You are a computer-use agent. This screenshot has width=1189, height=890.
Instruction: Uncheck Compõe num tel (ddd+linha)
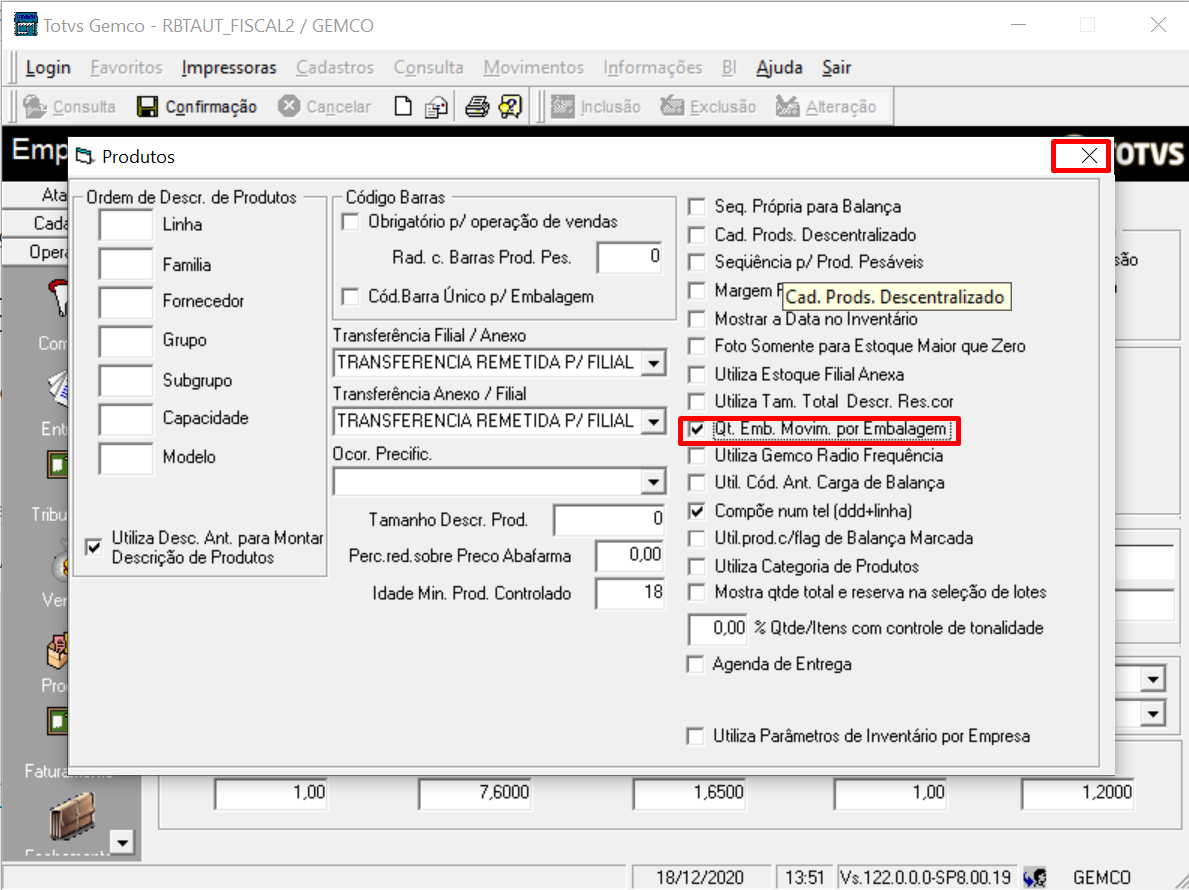(x=696, y=511)
